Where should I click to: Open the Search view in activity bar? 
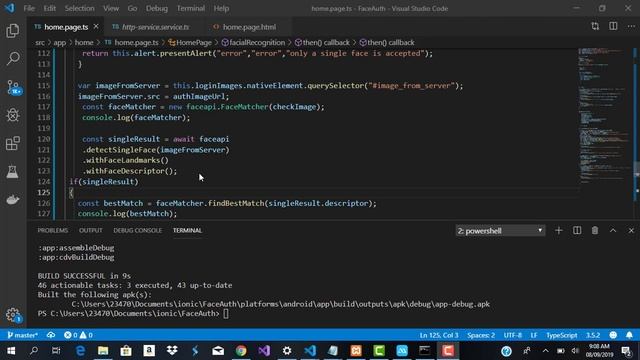(x=13, y=59)
